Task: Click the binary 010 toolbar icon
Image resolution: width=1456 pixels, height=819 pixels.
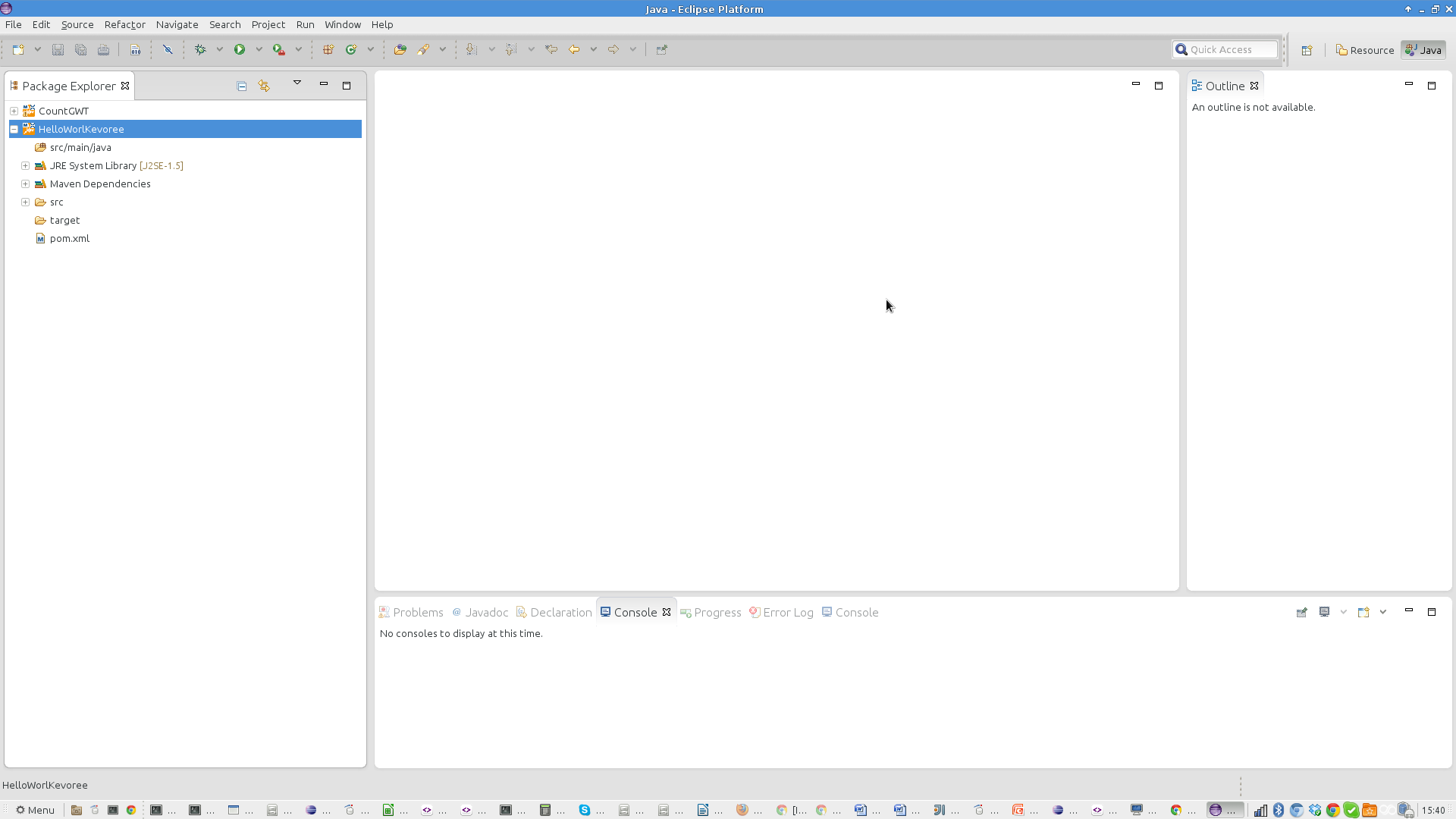Action: [x=135, y=49]
